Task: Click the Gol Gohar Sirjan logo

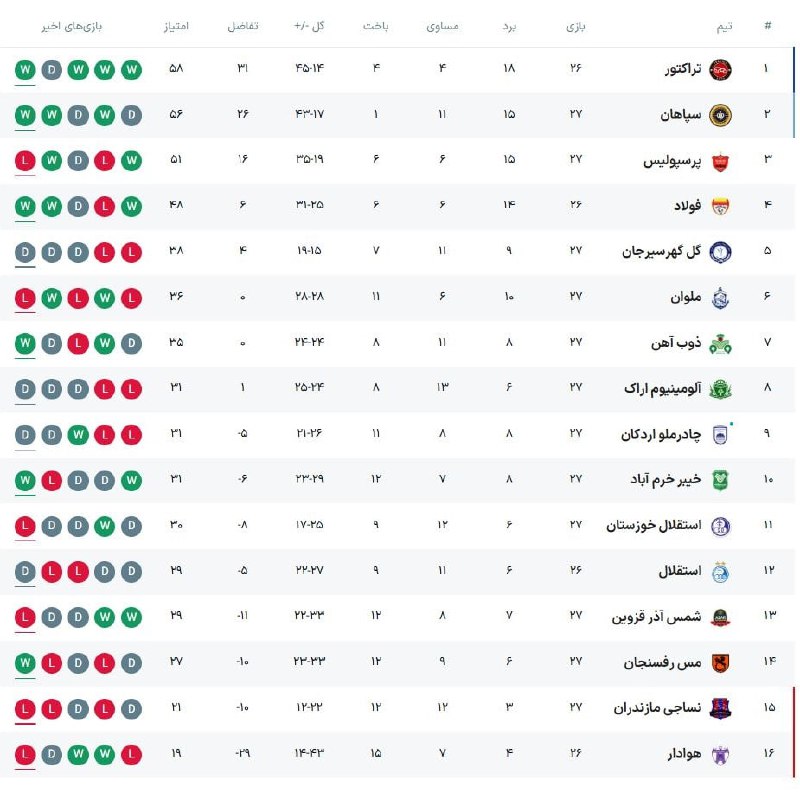Action: coord(720,252)
